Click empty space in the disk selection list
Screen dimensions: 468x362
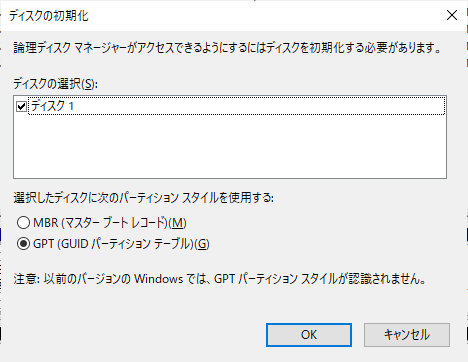pos(230,147)
